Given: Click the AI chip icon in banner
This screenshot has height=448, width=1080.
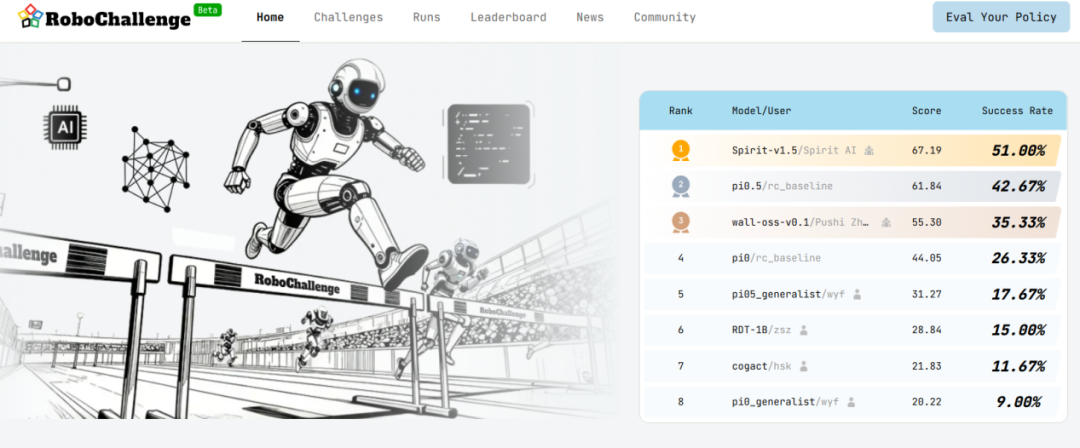Looking at the screenshot, I should [x=65, y=127].
